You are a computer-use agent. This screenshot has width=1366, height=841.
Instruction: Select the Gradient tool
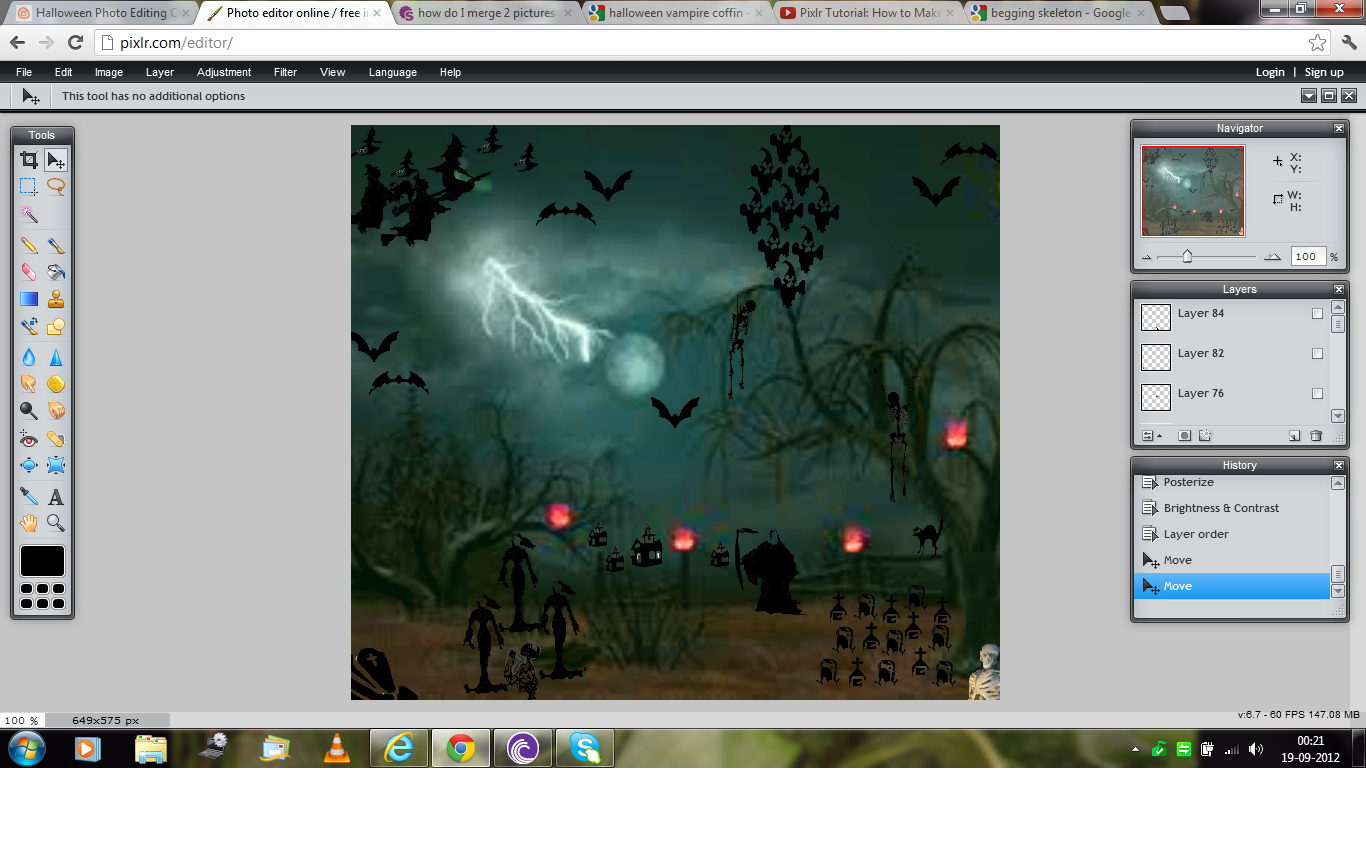[x=29, y=299]
